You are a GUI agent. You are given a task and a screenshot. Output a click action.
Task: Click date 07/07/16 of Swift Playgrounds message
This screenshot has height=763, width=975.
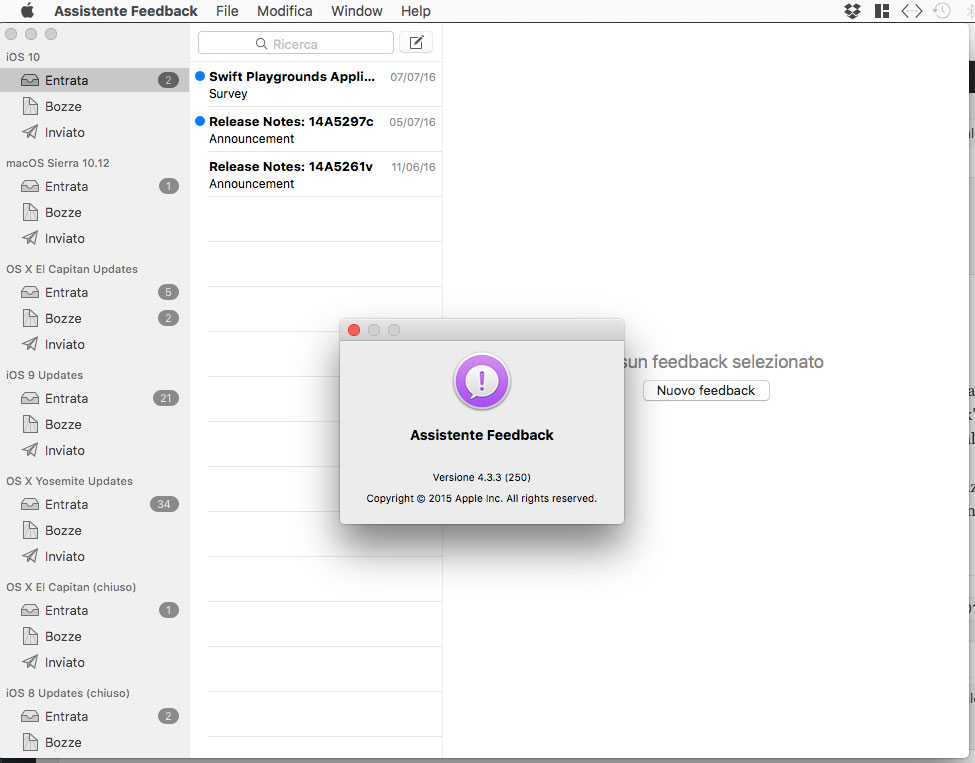(x=413, y=77)
